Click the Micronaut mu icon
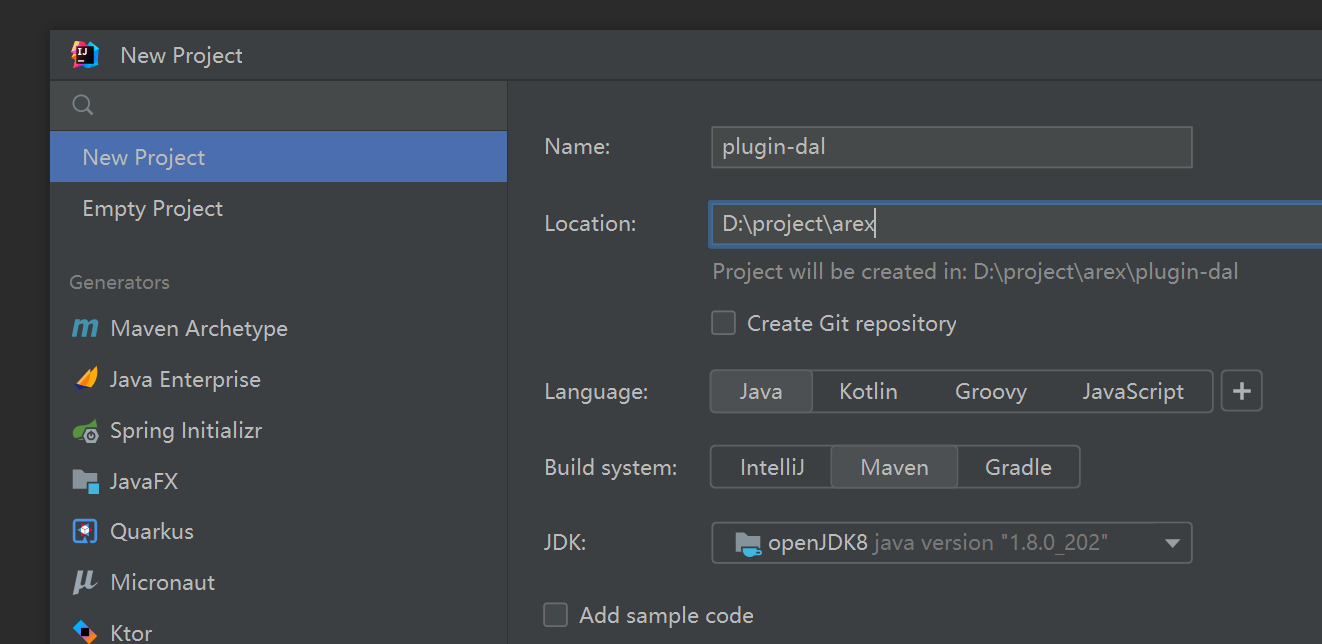 (x=86, y=582)
